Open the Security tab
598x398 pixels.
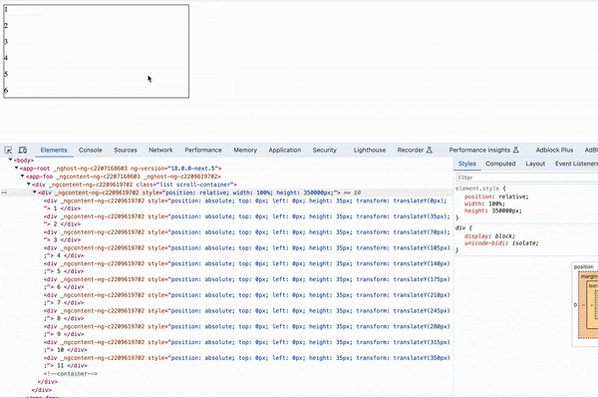325,150
